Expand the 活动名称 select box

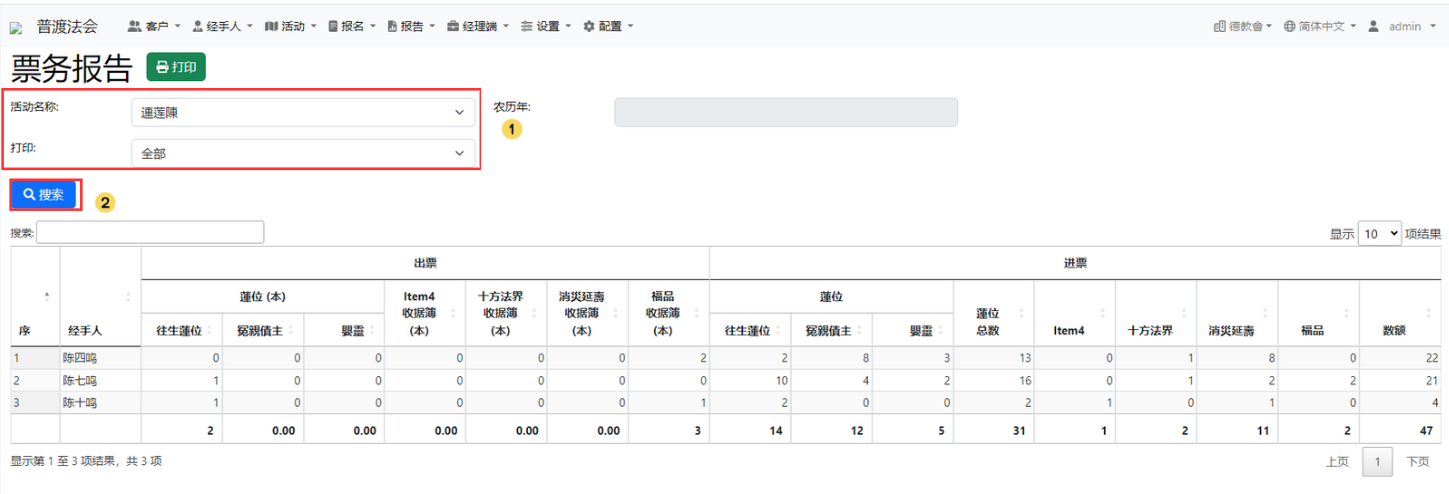coord(303,113)
